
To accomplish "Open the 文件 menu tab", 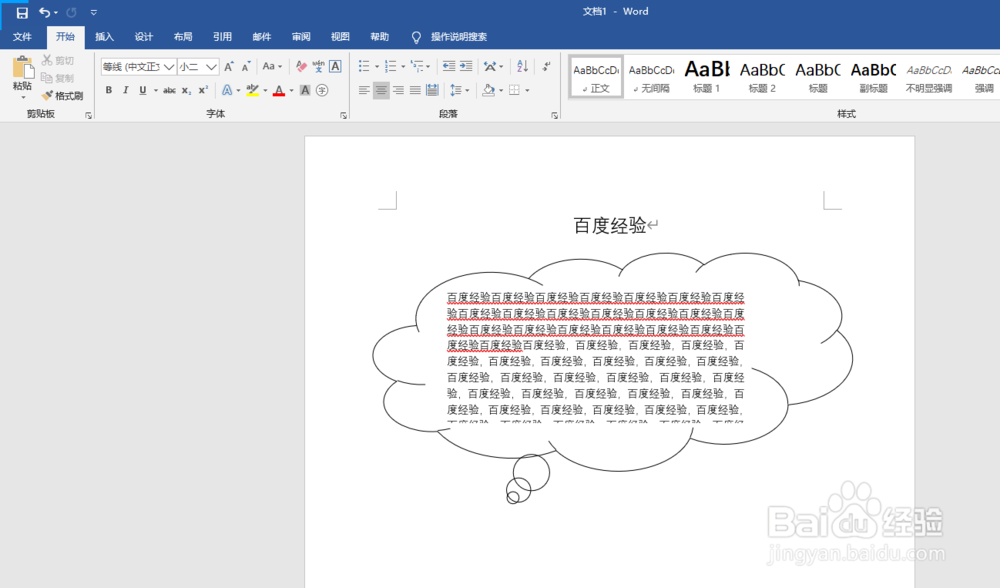I will coord(22,37).
